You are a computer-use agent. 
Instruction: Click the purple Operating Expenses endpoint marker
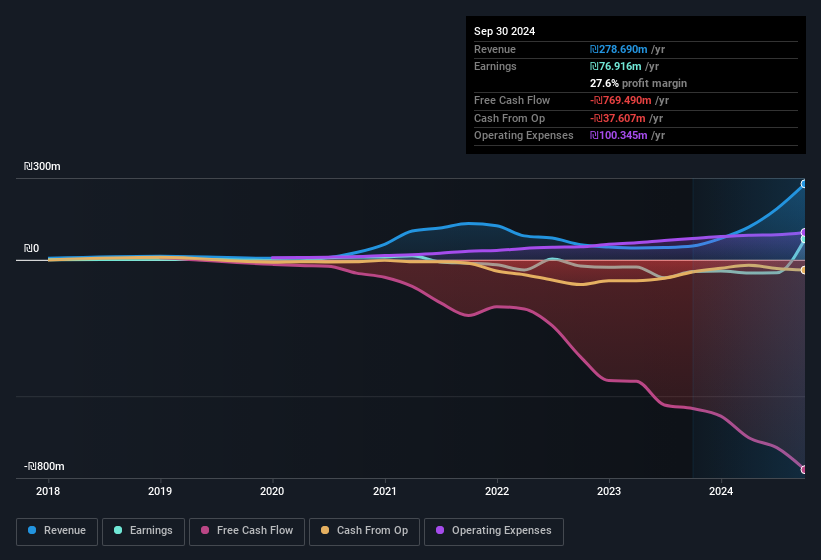804,232
